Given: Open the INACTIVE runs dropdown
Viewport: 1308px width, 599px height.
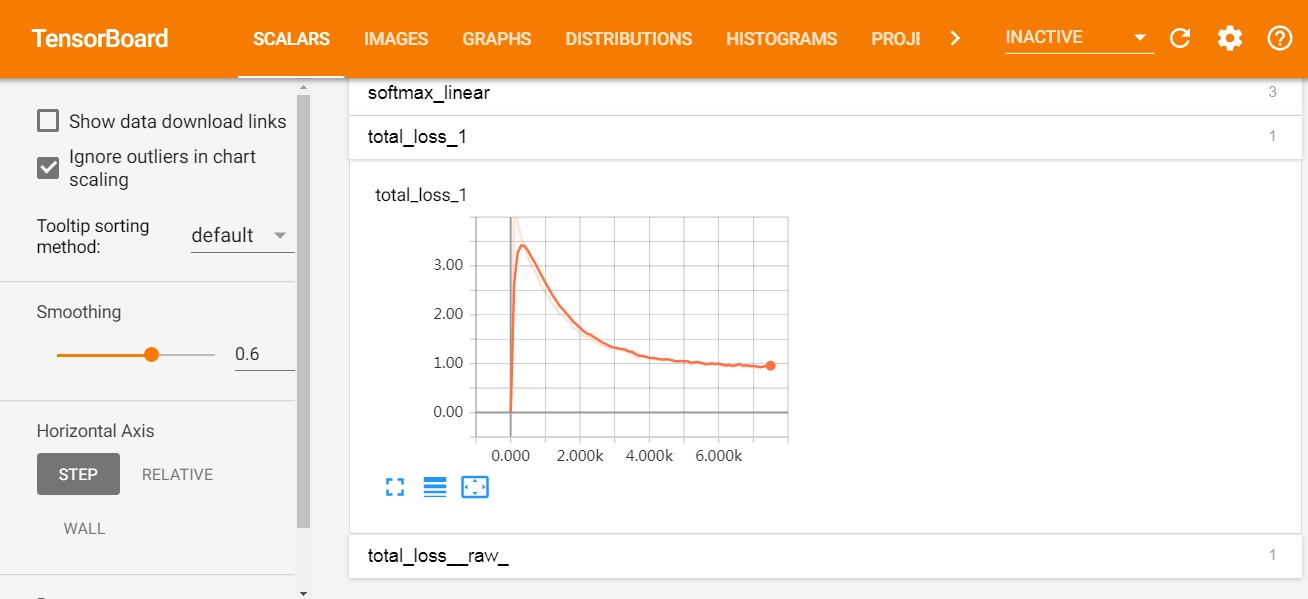Looking at the screenshot, I should tap(1078, 37).
